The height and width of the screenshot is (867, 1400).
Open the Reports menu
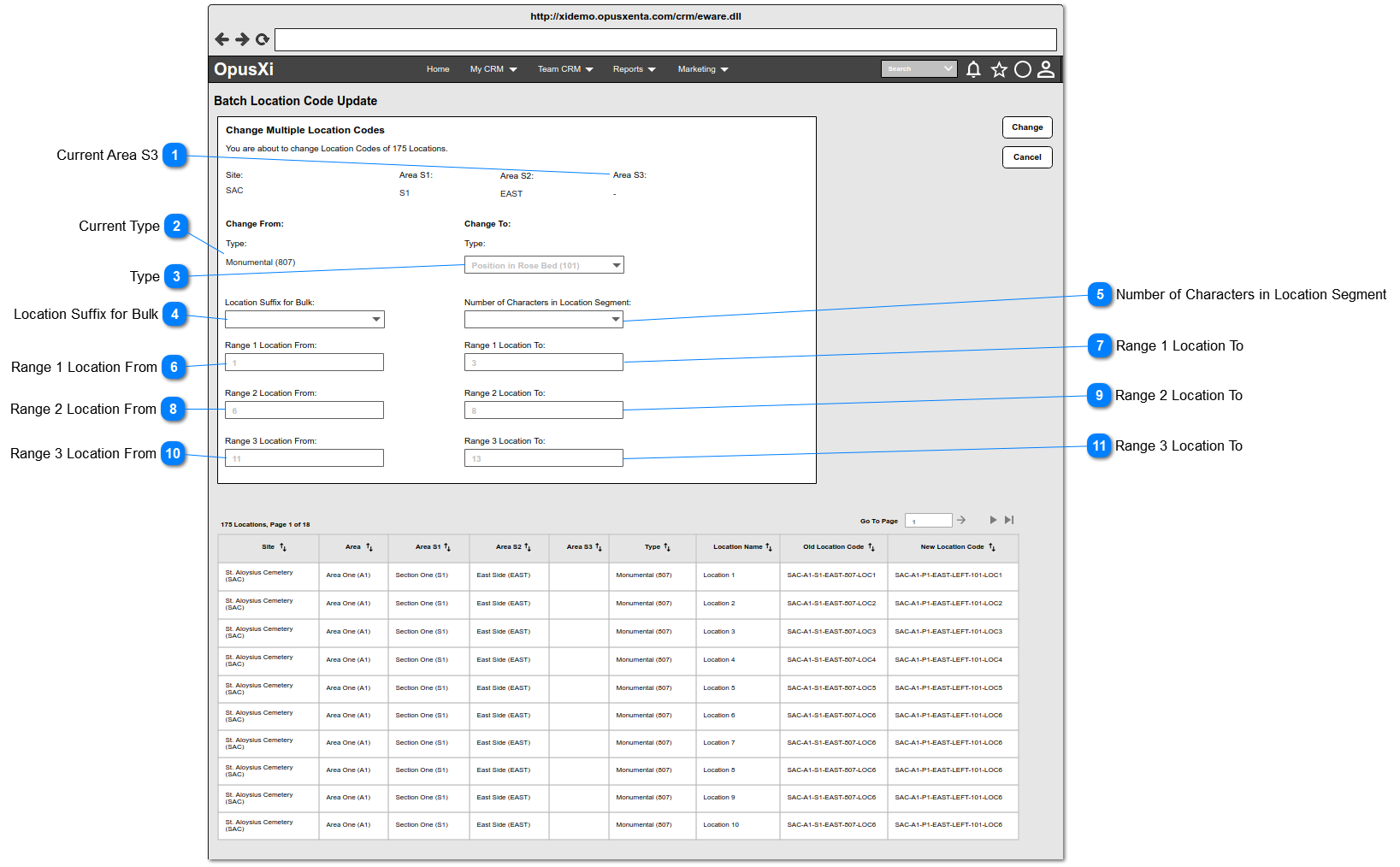pyautogui.click(x=635, y=69)
